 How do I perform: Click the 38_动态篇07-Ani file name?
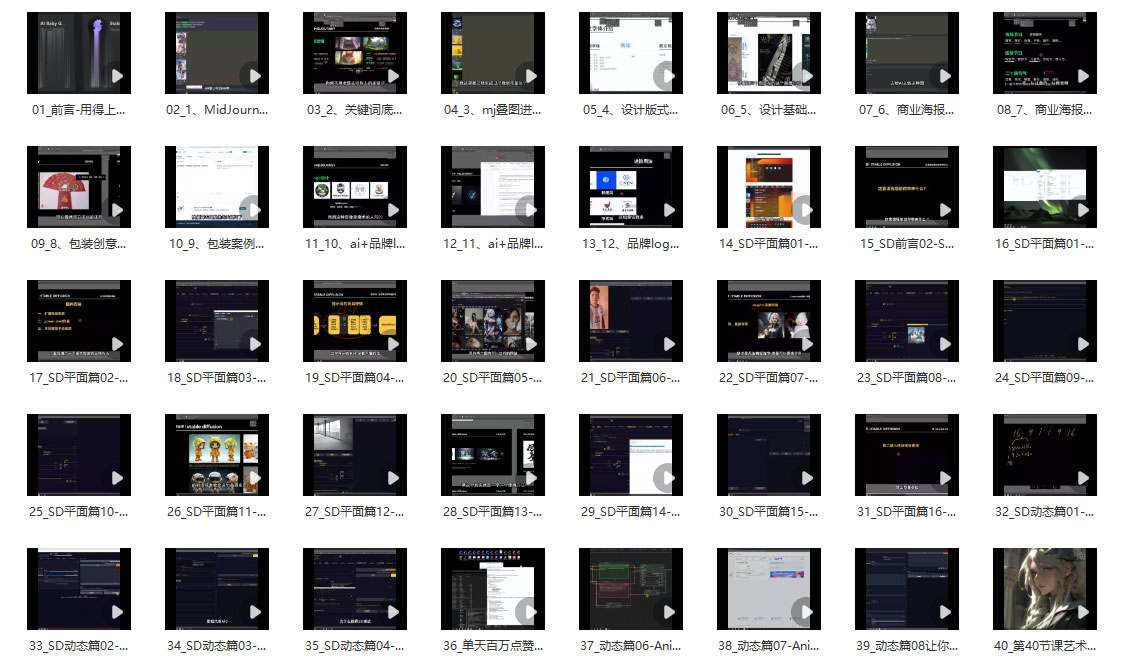(769, 646)
